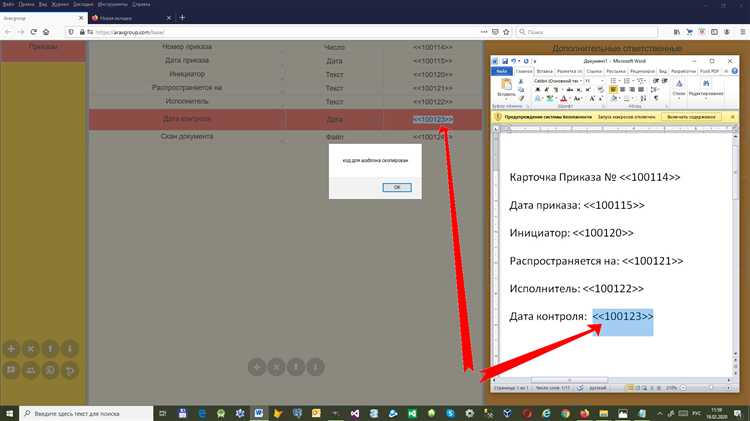Click the bookmark star in the address bar

click(x=507, y=32)
